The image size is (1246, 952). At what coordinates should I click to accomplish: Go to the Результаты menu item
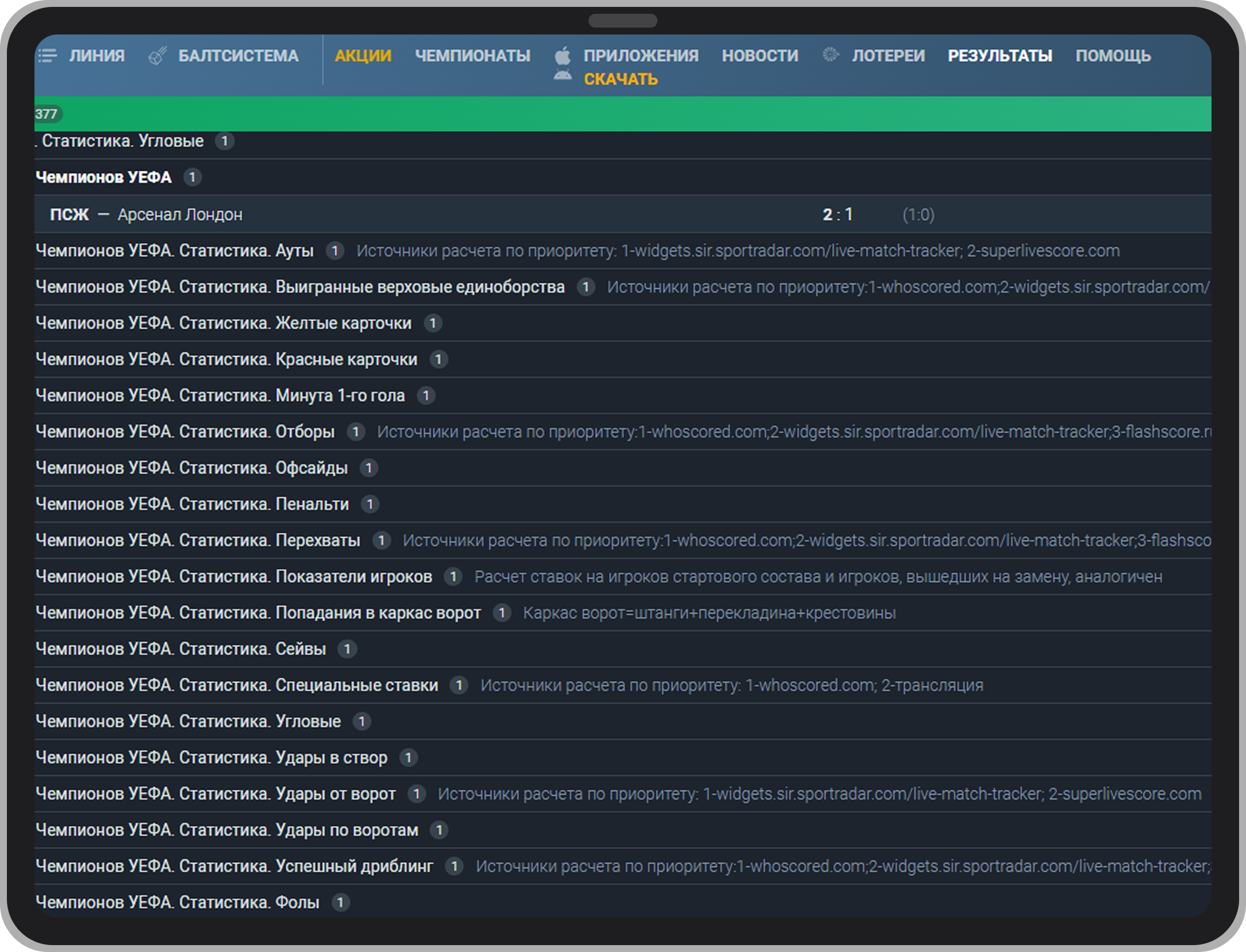click(x=1000, y=56)
